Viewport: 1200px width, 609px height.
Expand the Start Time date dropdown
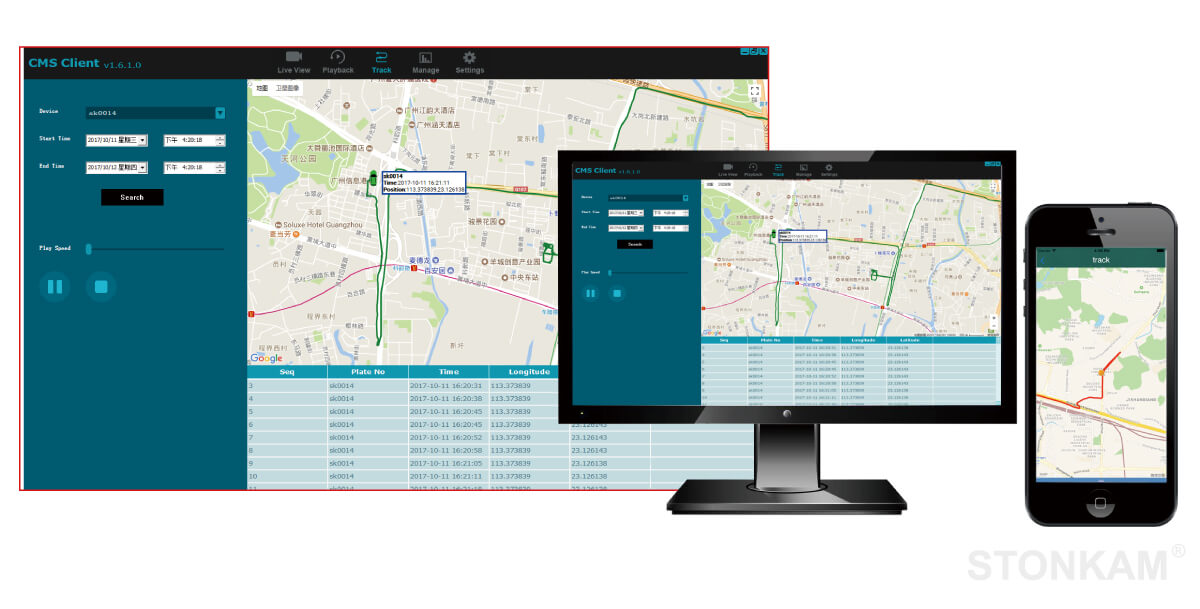(142, 140)
